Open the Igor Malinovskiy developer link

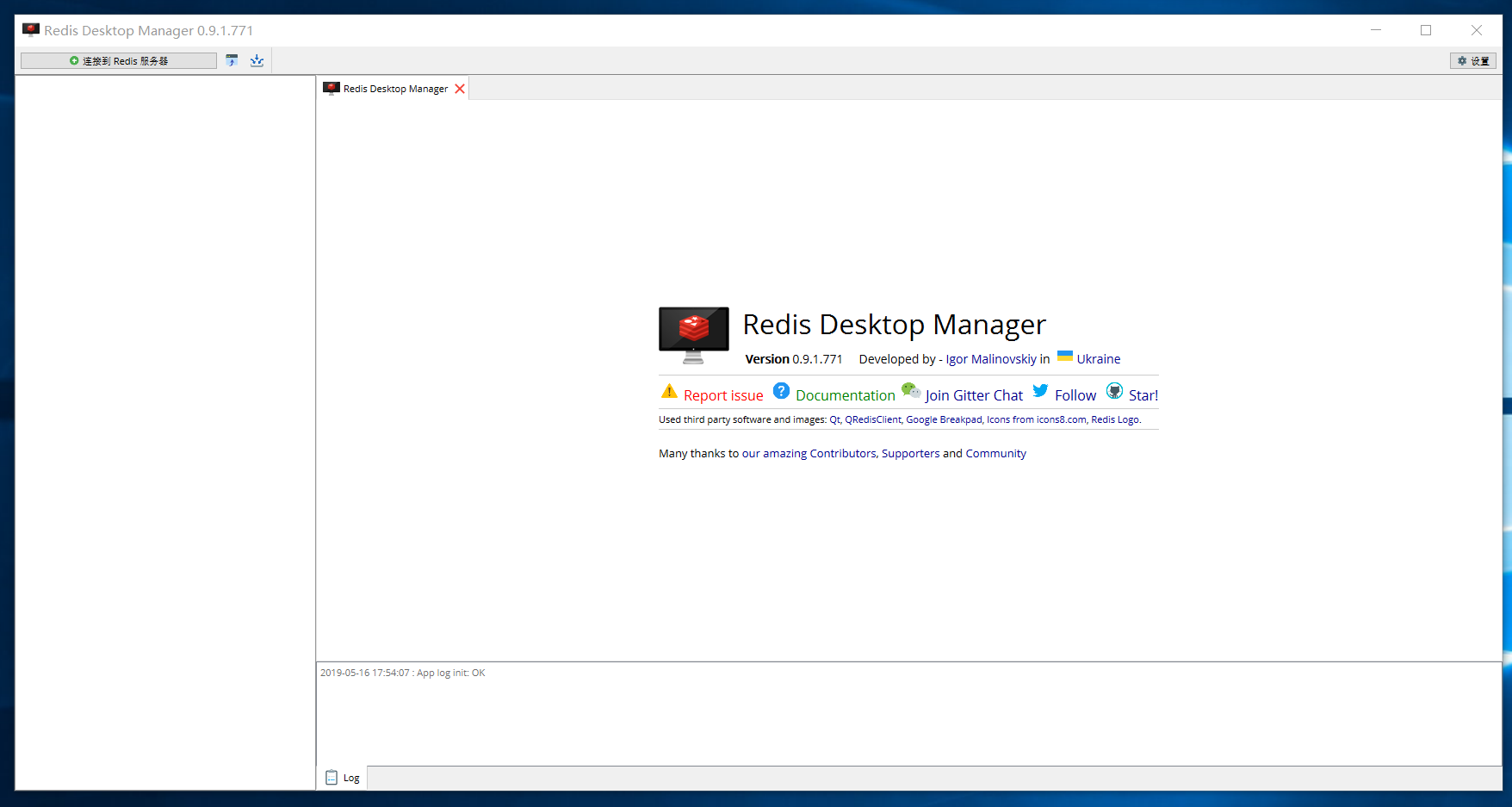click(x=990, y=359)
